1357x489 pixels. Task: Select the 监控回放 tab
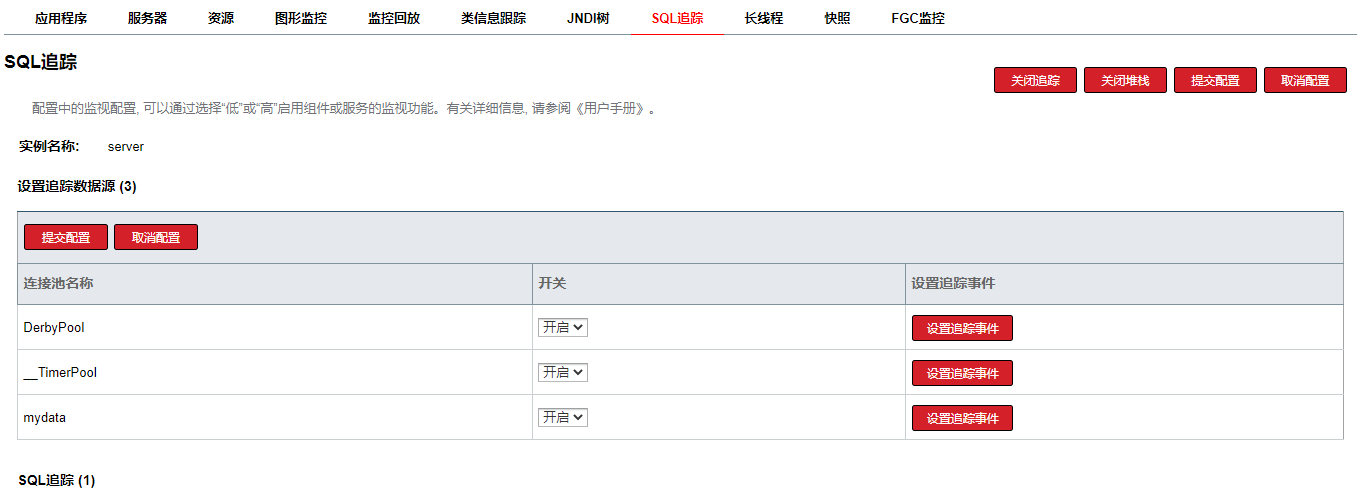394,18
